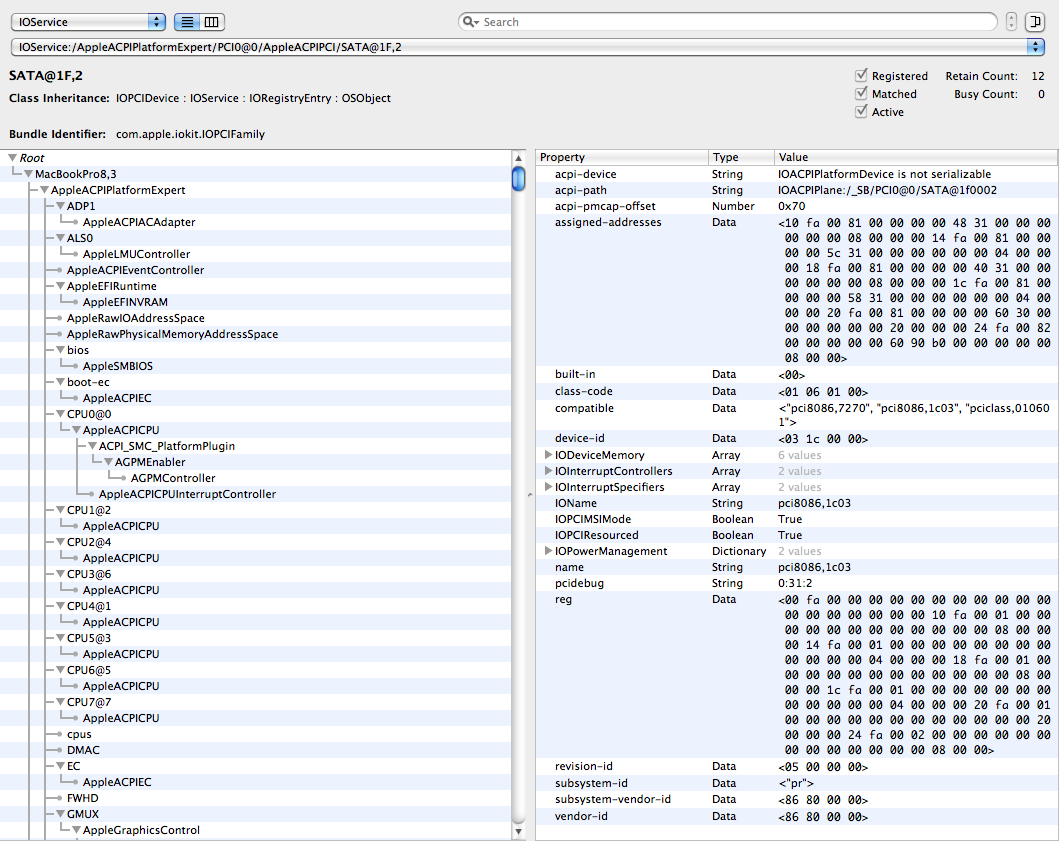Open the IOService path dropdown

[527, 47]
